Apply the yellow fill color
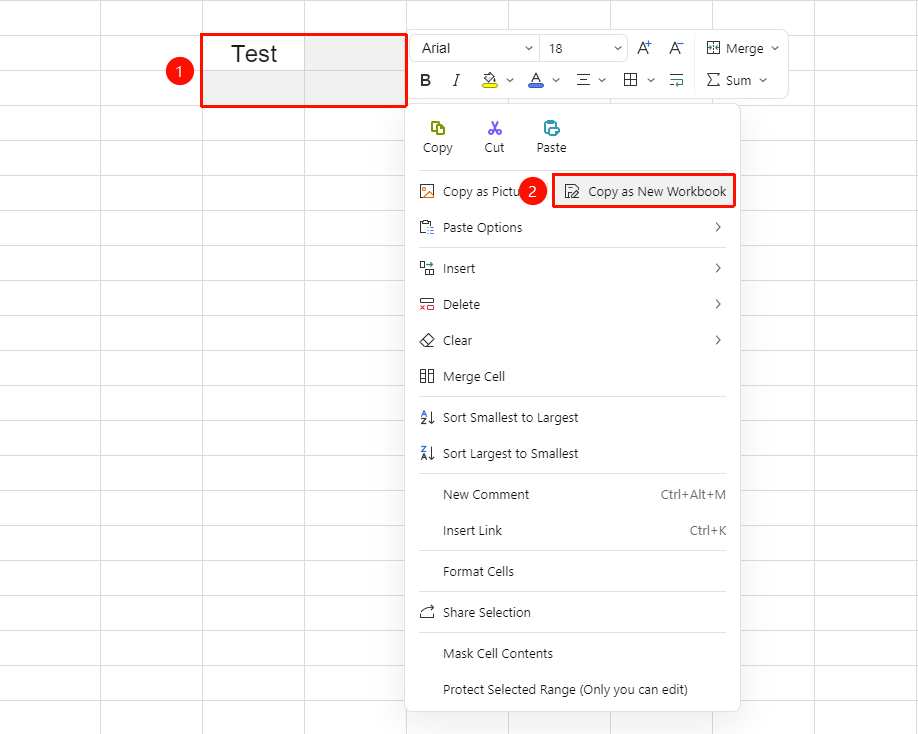 click(x=489, y=80)
